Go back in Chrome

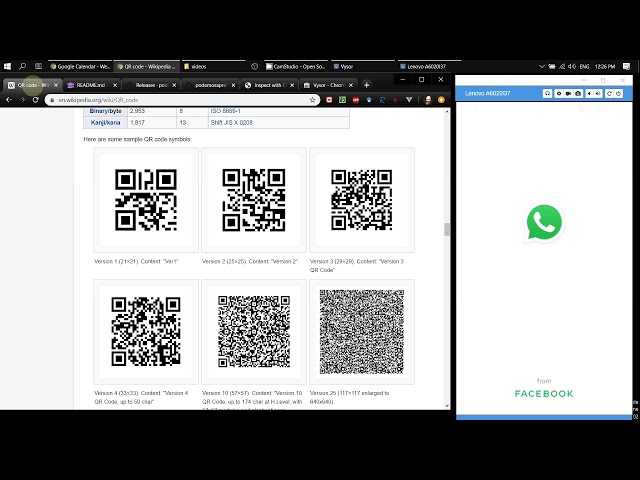pos(9,100)
